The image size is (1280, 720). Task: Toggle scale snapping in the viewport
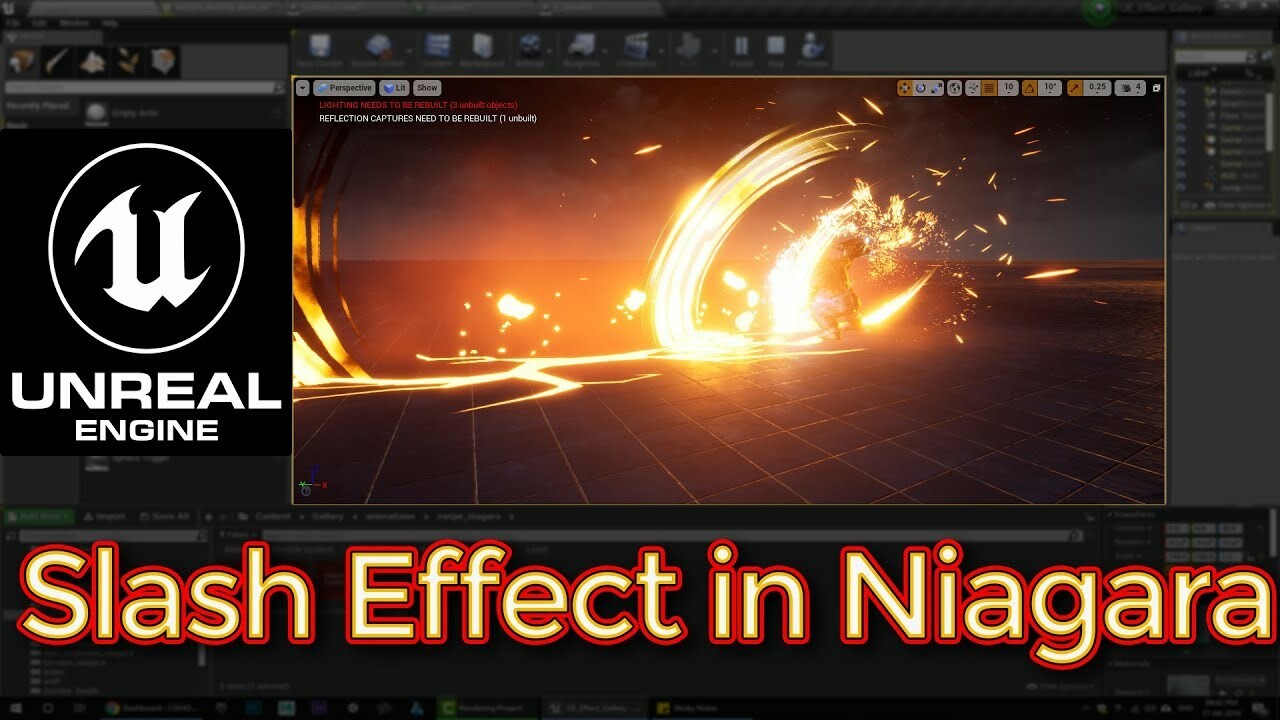tap(1074, 88)
